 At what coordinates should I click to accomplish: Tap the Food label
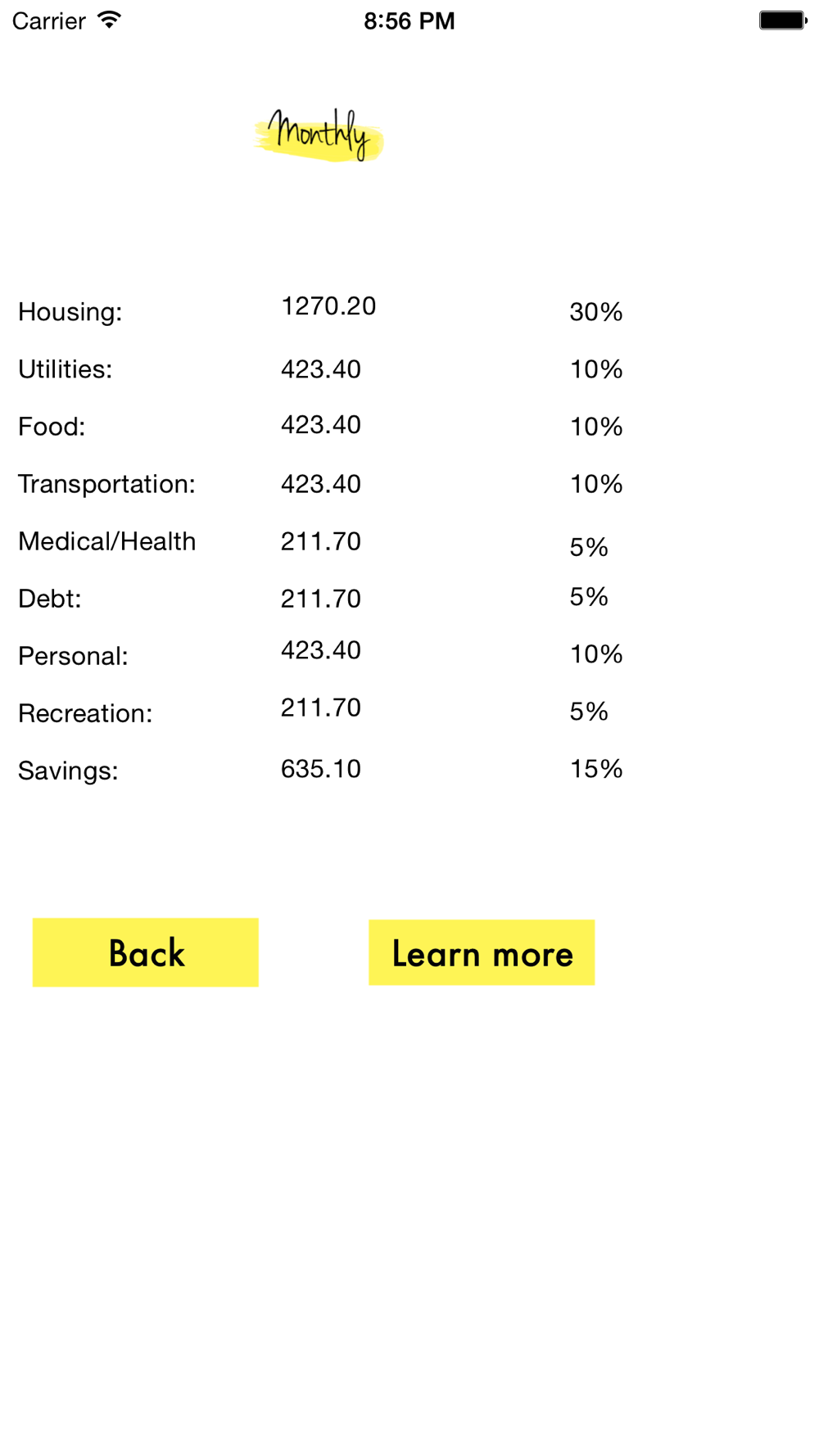(x=52, y=427)
